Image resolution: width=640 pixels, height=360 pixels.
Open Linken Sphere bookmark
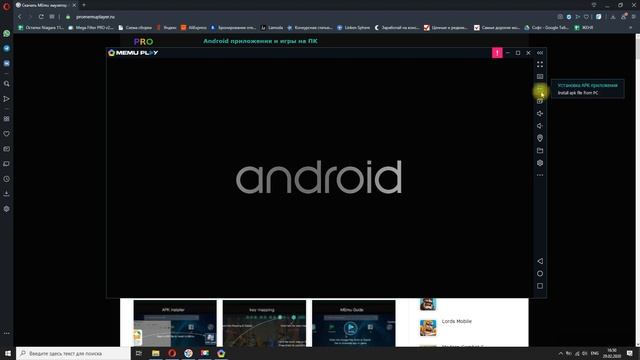coord(353,28)
